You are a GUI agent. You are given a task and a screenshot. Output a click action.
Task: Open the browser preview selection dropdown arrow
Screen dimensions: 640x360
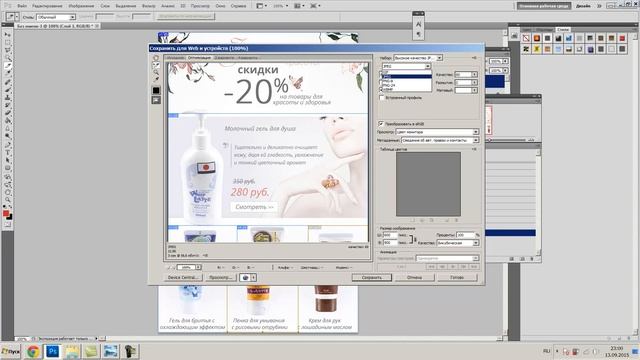coord(253,278)
